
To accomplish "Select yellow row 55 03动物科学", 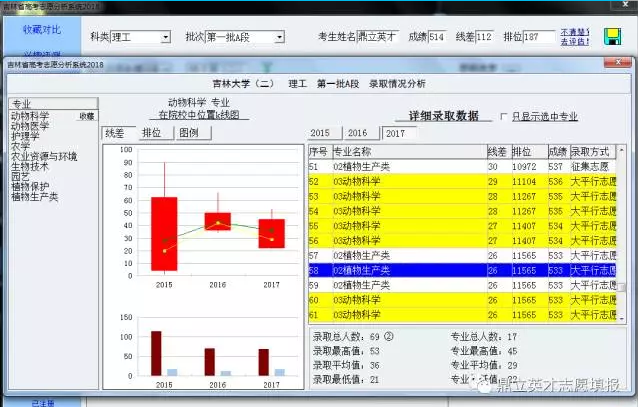I will [x=462, y=226].
